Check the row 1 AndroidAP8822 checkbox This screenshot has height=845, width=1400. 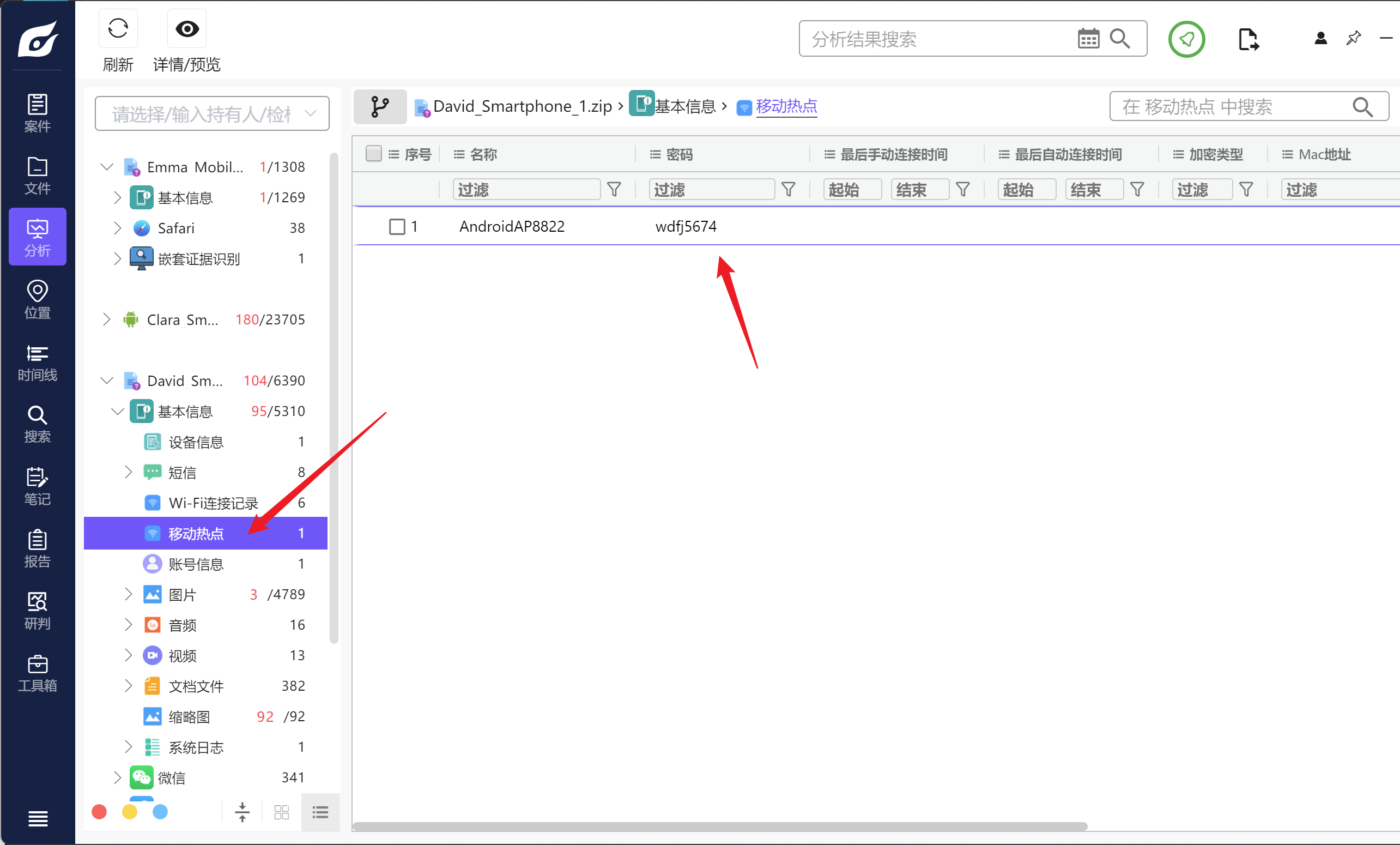397,227
